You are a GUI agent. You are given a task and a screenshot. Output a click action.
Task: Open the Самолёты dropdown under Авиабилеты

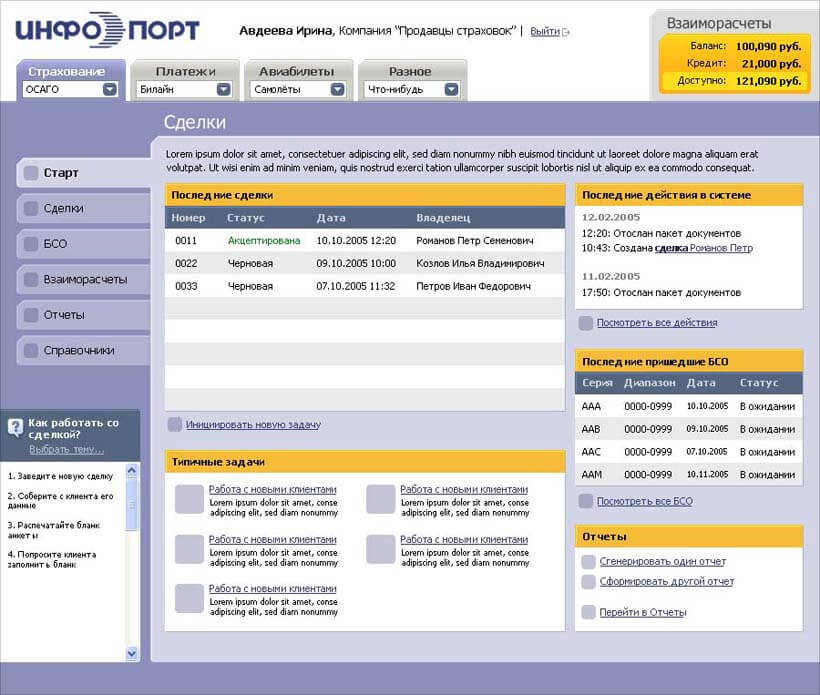[x=338, y=89]
